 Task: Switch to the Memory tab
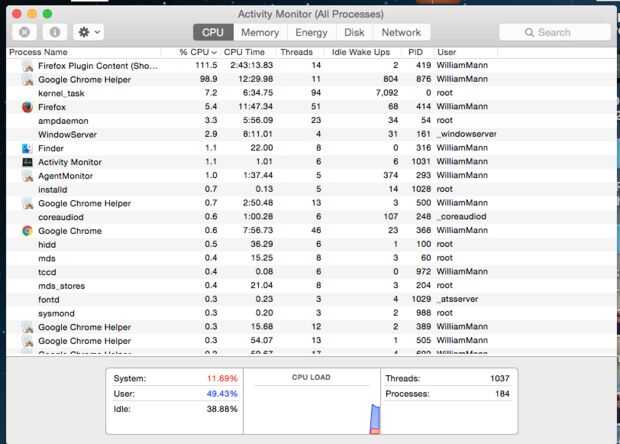click(260, 32)
